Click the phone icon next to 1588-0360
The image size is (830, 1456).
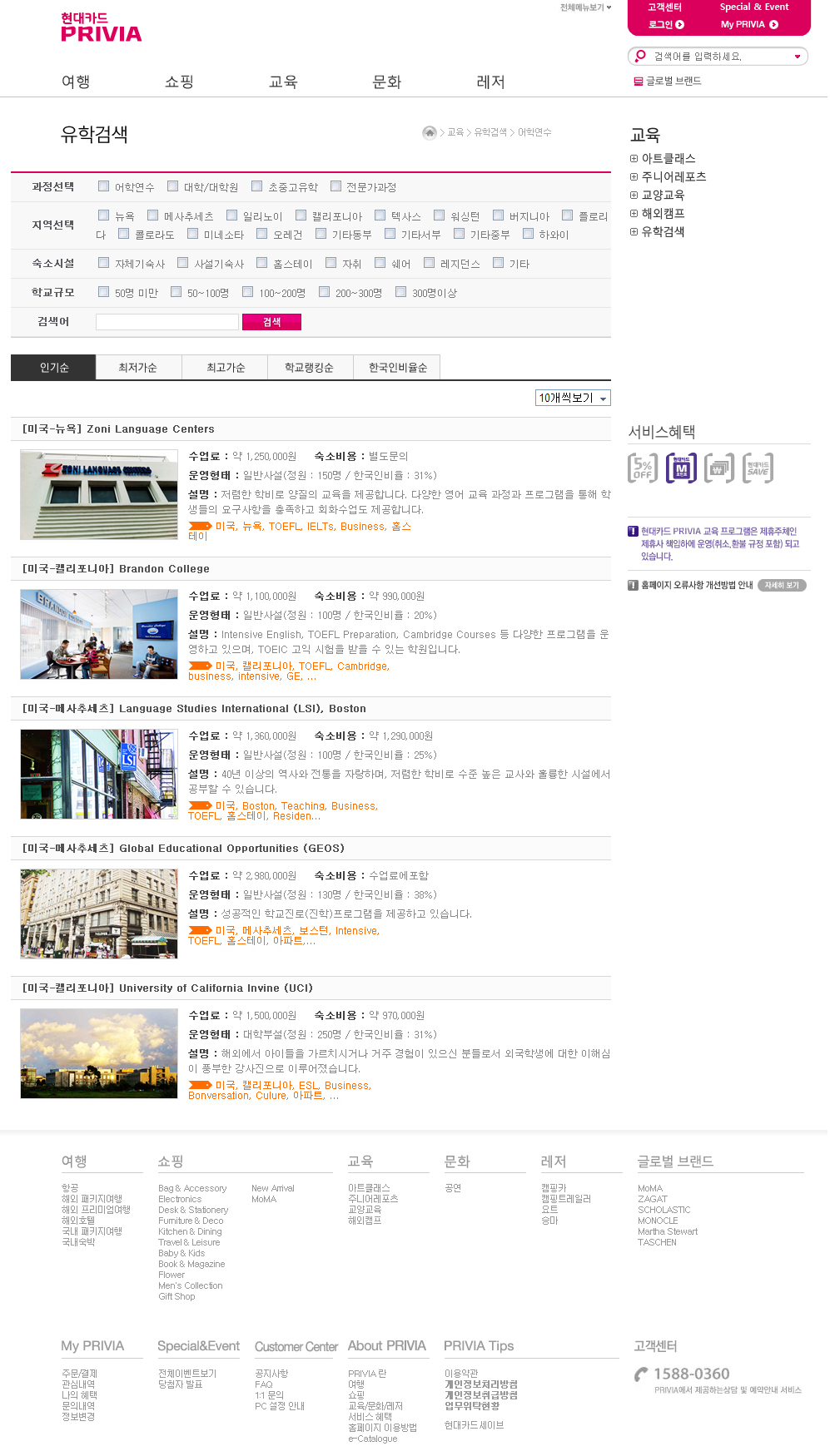coord(641,1374)
